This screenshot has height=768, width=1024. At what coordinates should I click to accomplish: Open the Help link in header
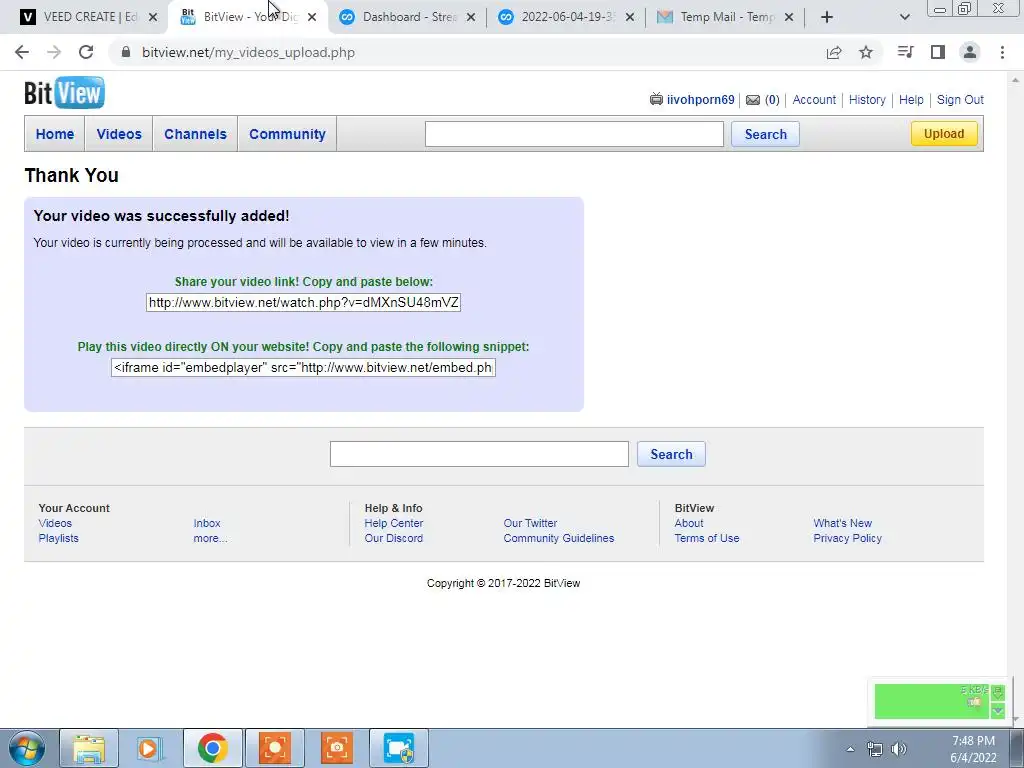pos(911,100)
